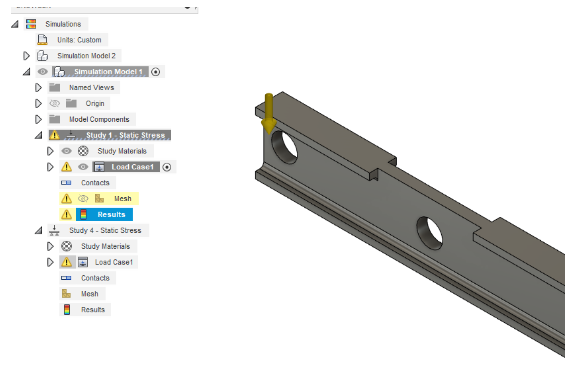Image resolution: width=567 pixels, height=365 pixels.
Task: Collapse Study 4 - Static Stress
Action: click(38, 230)
